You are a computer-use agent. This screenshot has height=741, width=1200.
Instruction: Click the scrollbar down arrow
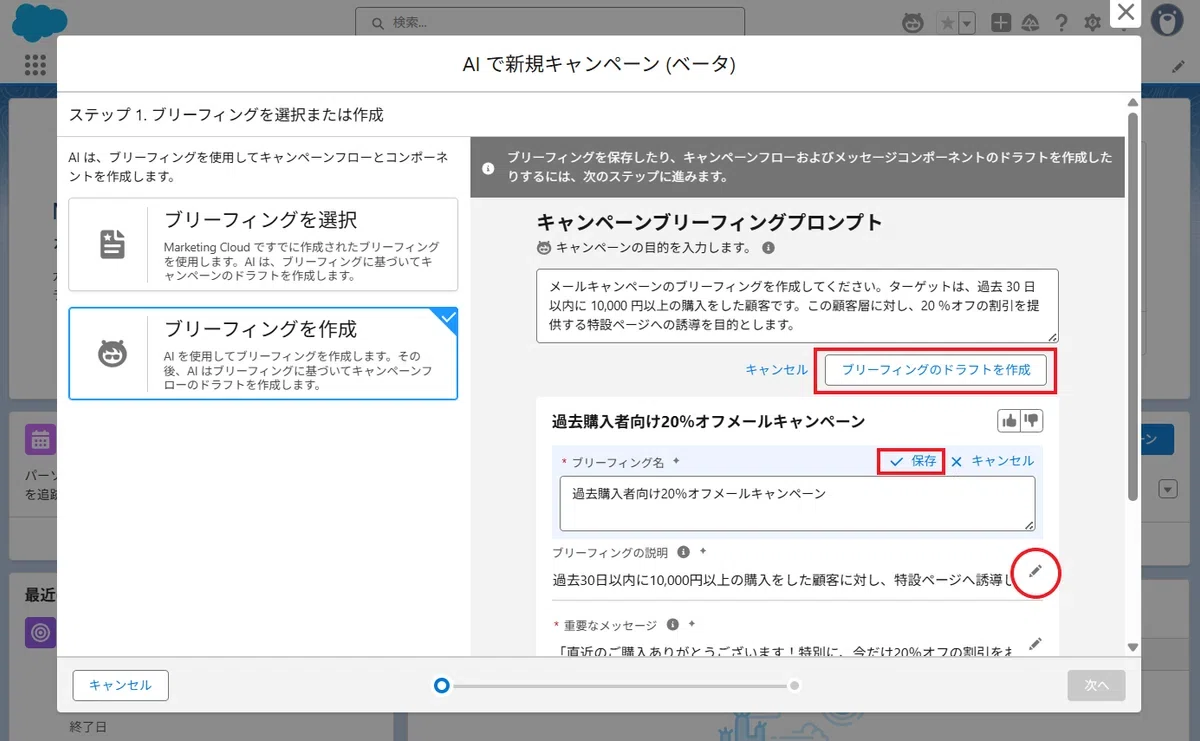point(1132,647)
